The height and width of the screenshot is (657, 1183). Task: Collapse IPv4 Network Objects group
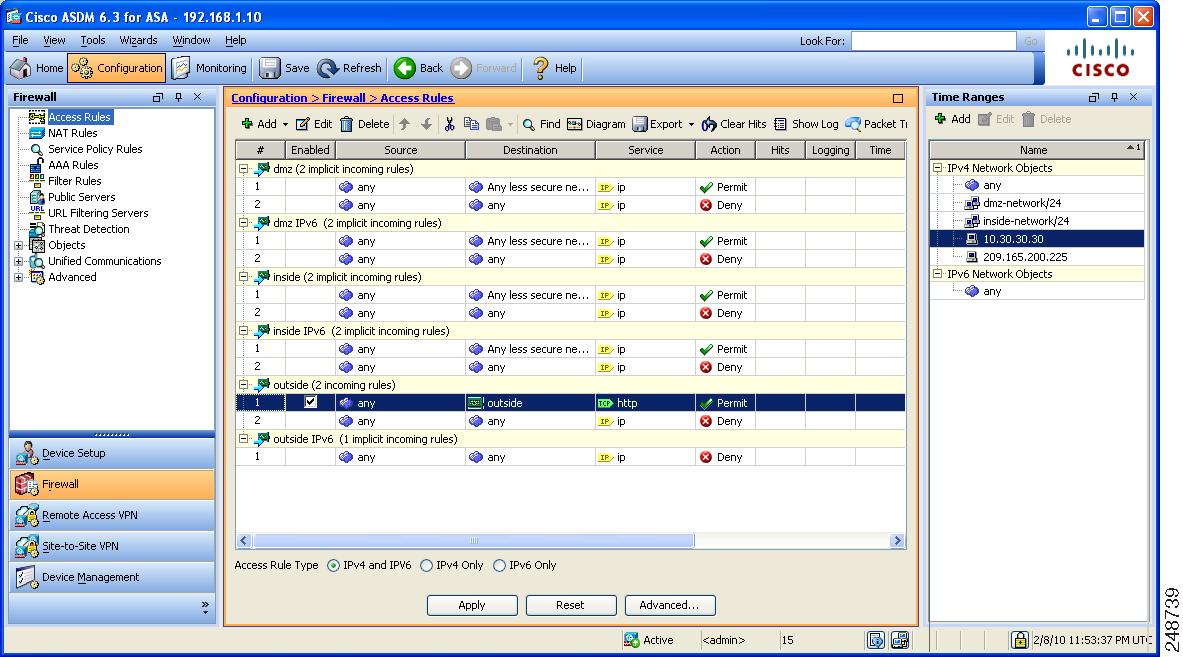coord(938,168)
